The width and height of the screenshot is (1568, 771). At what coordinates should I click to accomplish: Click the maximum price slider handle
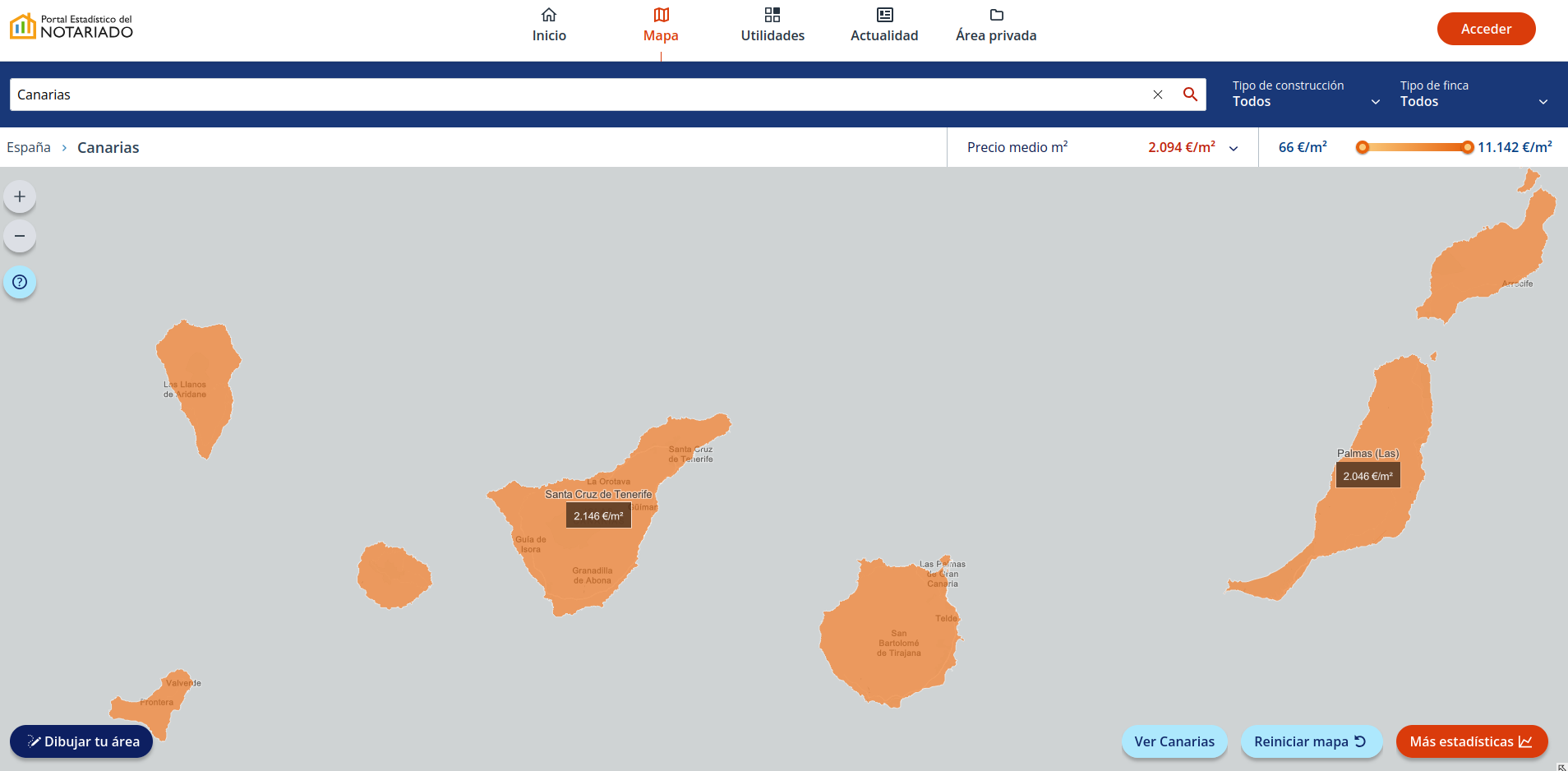1467,148
